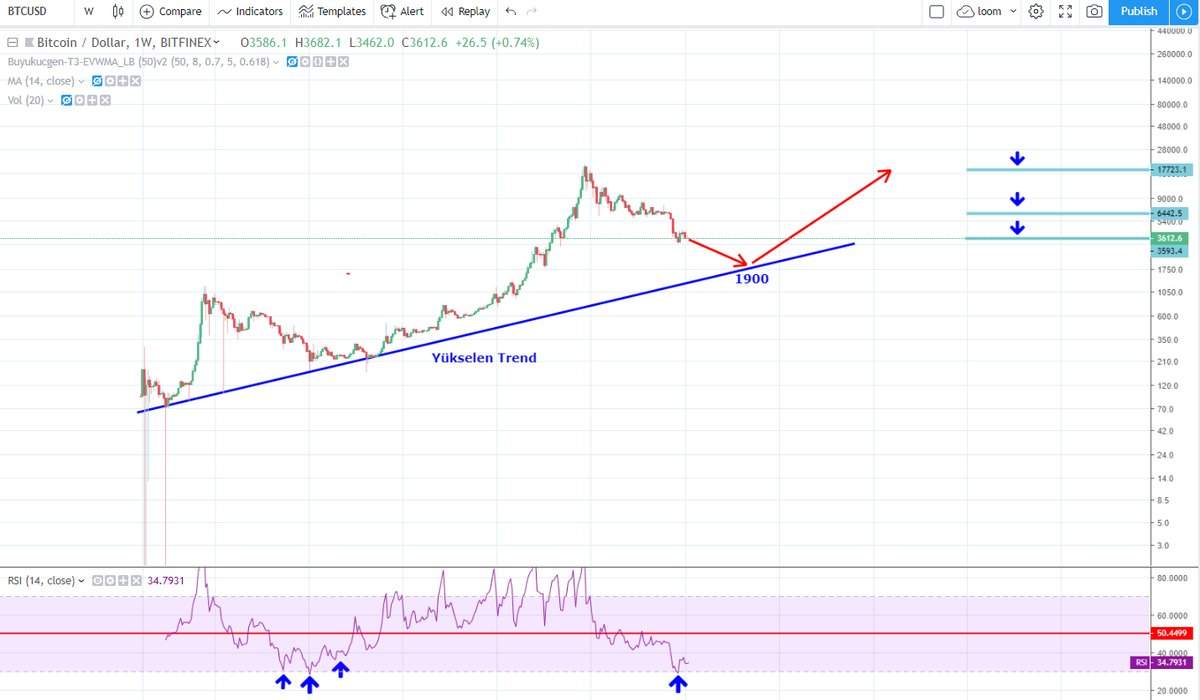This screenshot has width=1200, height=700.
Task: Open settings for the RSI indicator
Action: (110, 581)
